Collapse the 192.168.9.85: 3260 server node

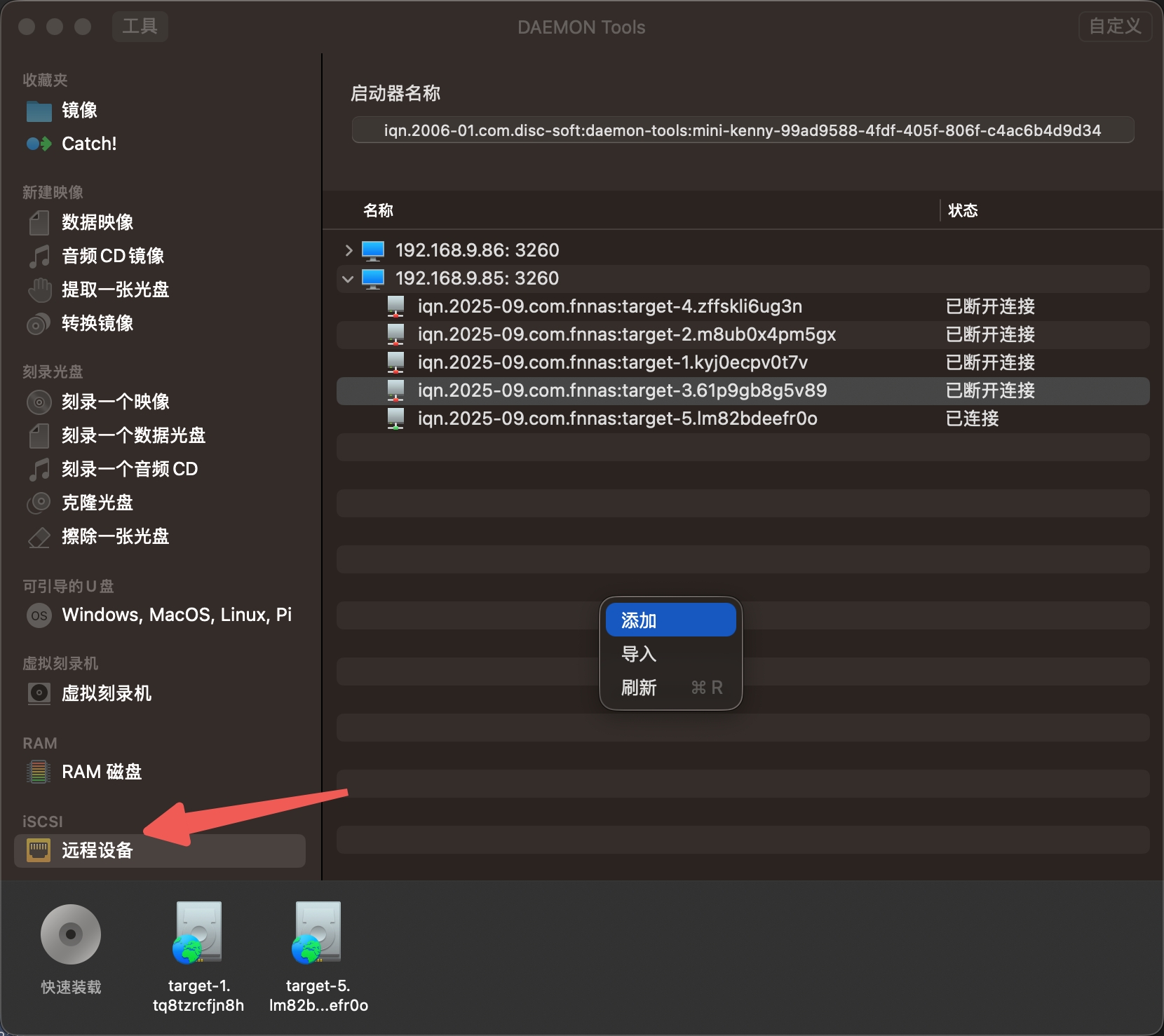[348, 278]
